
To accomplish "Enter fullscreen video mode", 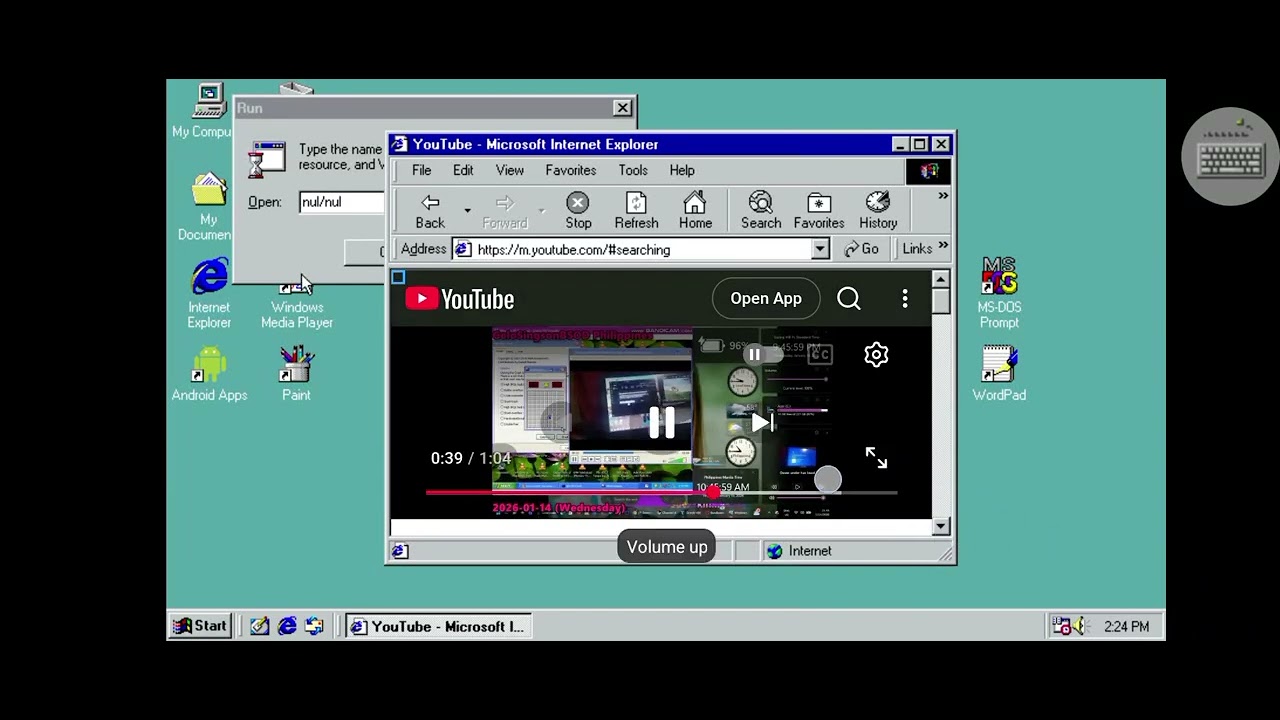I will (876, 458).
